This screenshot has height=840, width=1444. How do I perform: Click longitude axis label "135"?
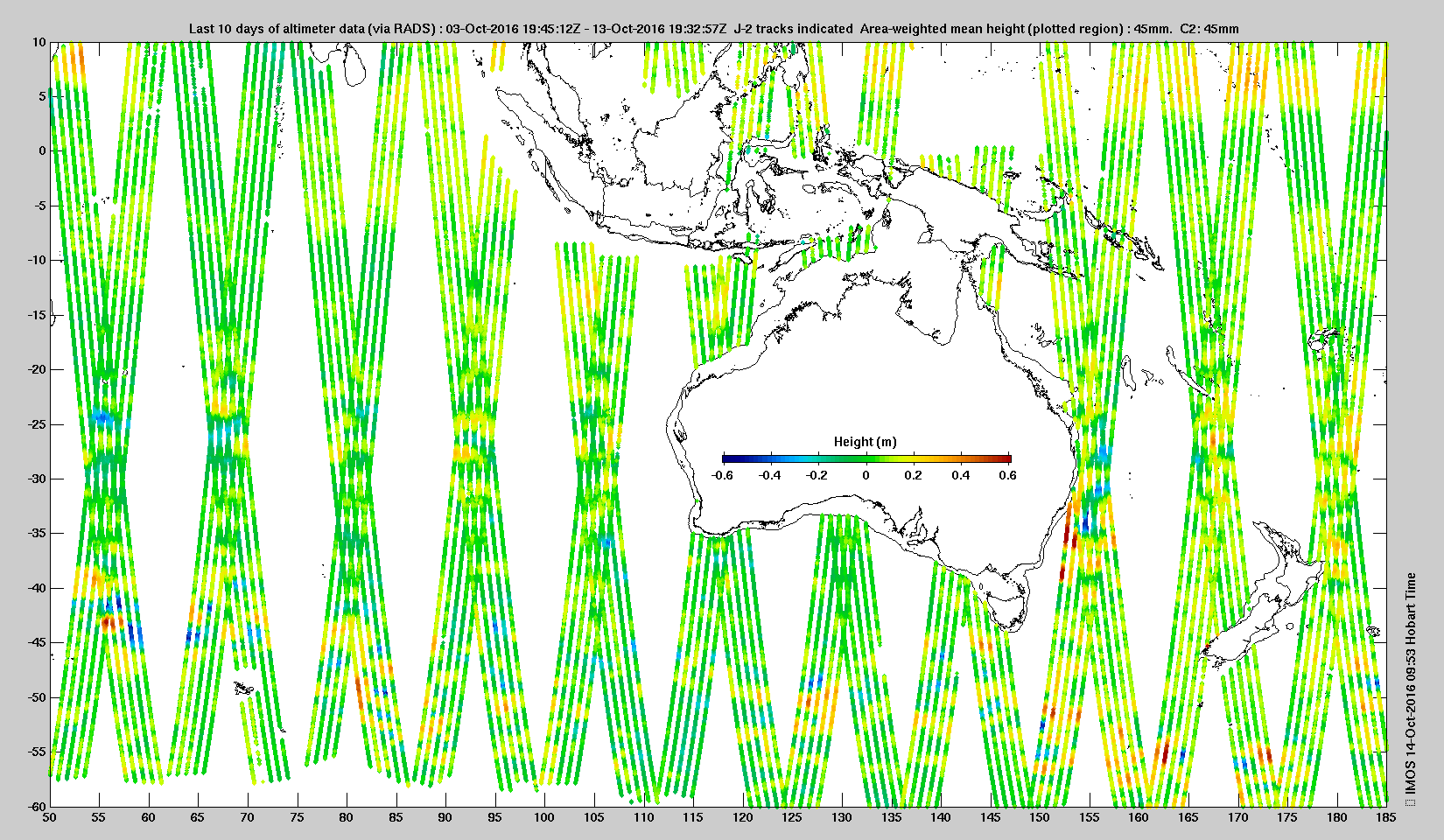click(x=891, y=817)
